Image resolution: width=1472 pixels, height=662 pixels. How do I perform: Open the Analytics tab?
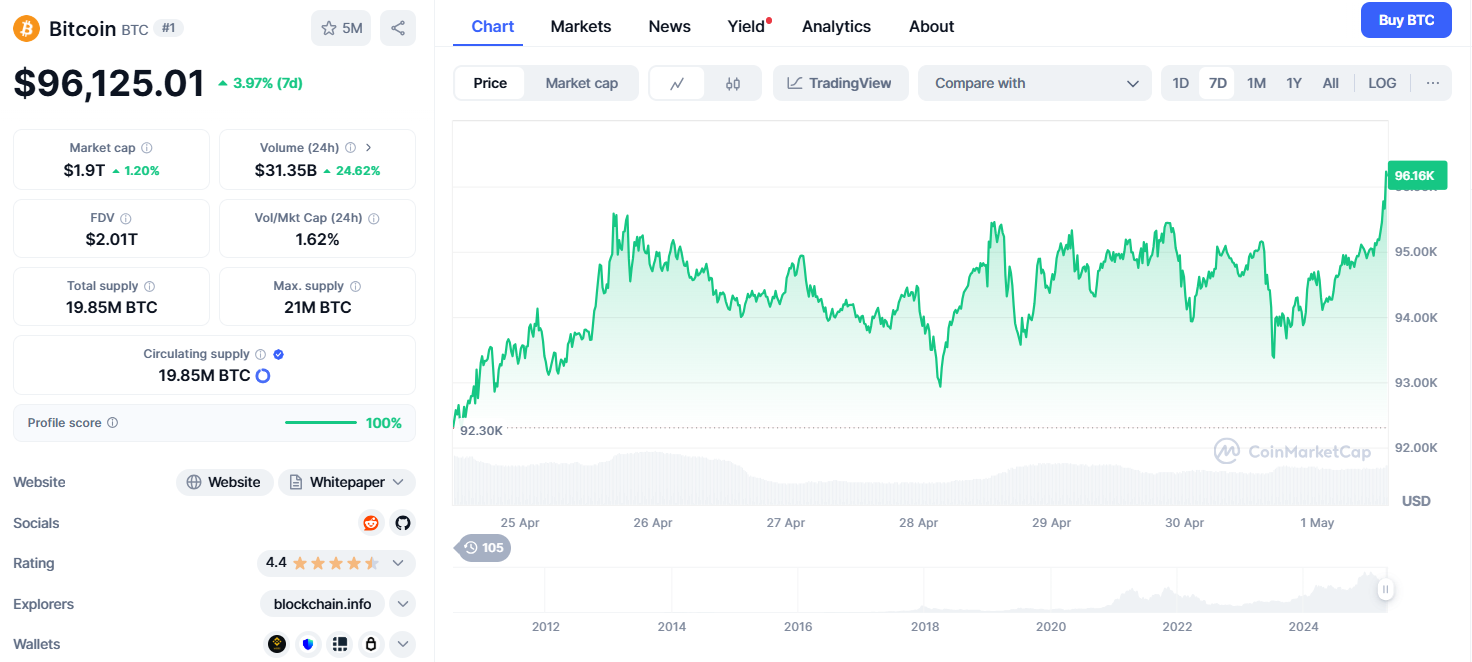point(836,26)
